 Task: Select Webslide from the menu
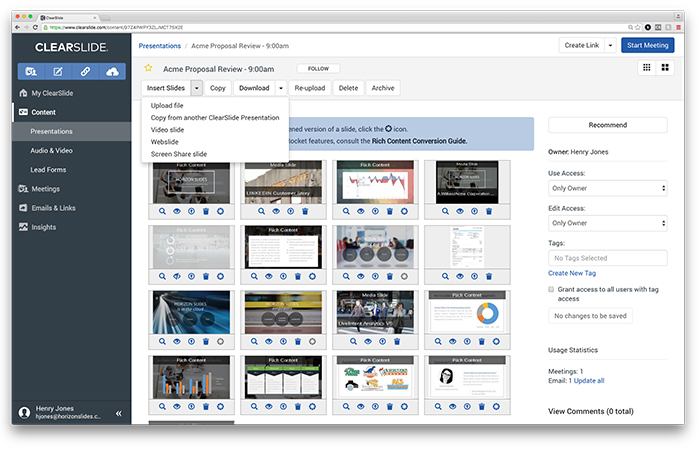(x=164, y=142)
